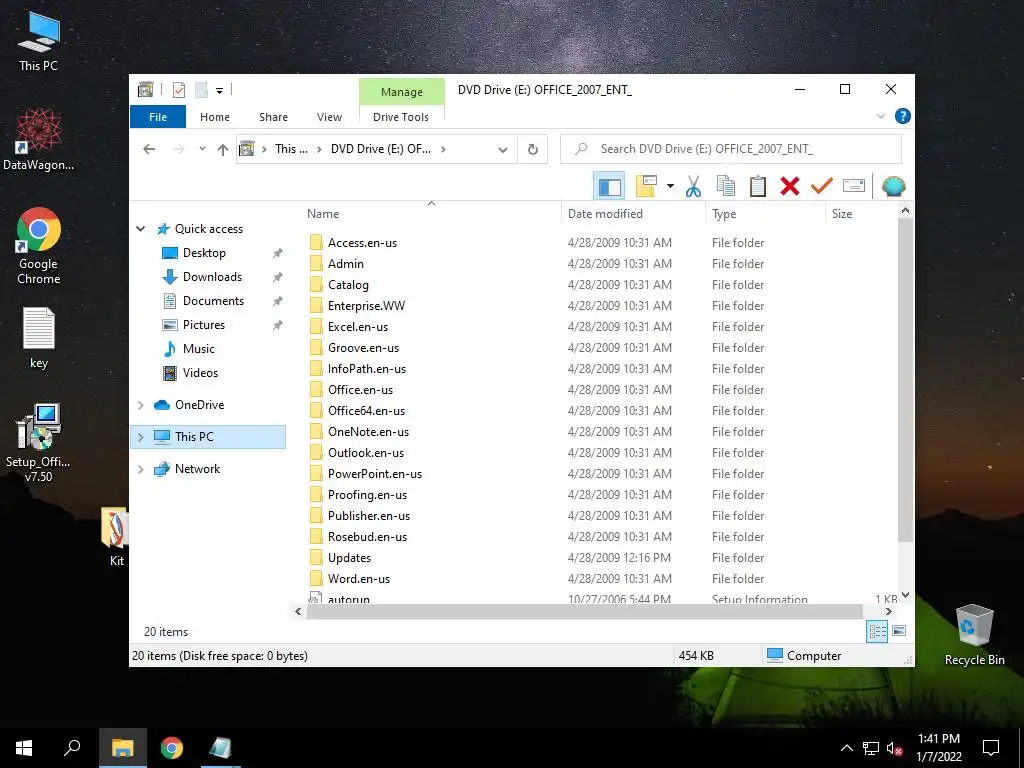Click the Cut scissors icon
Viewport: 1024px width, 768px height.
(693, 187)
